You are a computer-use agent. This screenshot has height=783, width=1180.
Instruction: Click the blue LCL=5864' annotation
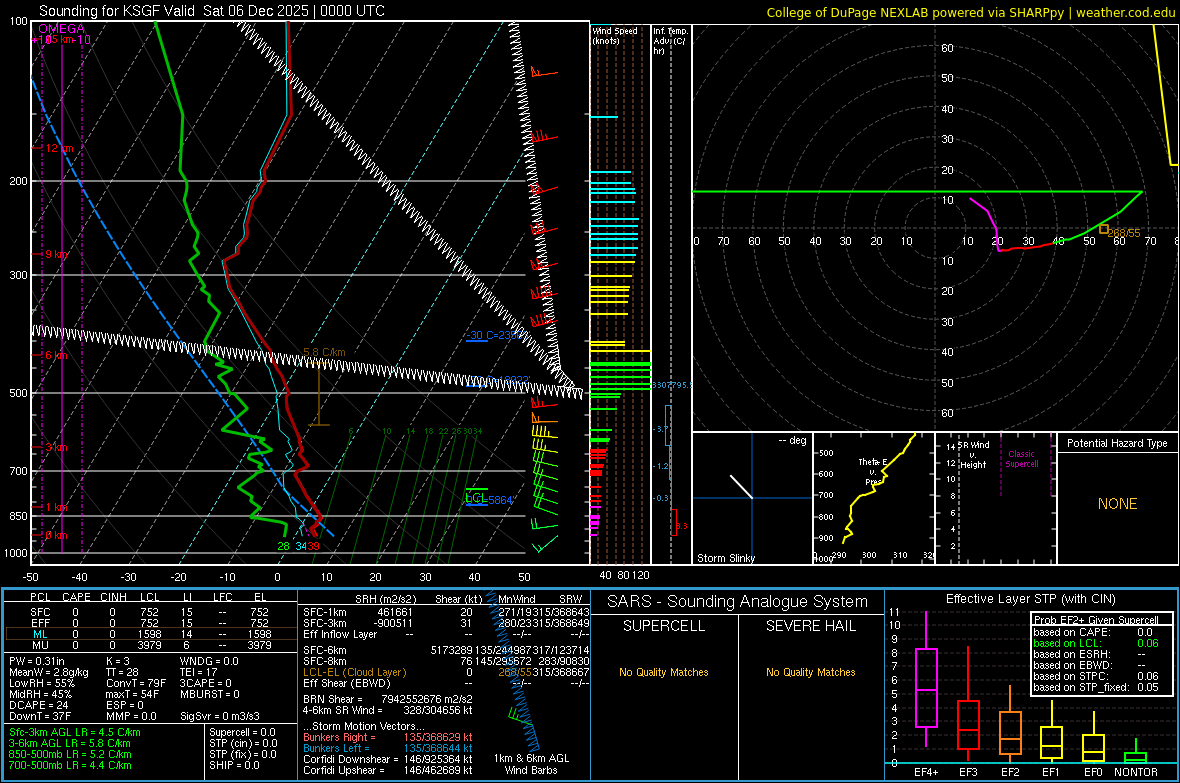pyautogui.click(x=489, y=499)
